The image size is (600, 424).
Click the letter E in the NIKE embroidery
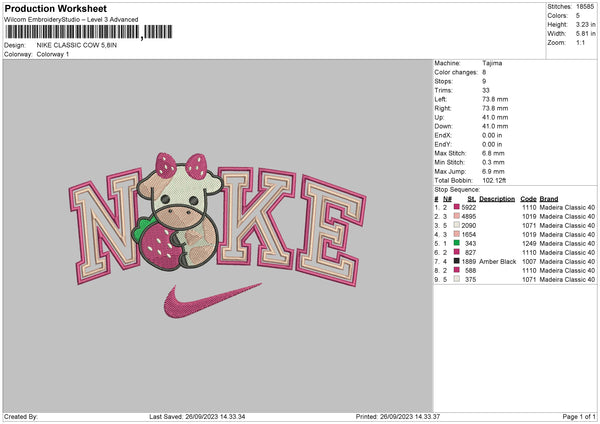click(x=331, y=231)
